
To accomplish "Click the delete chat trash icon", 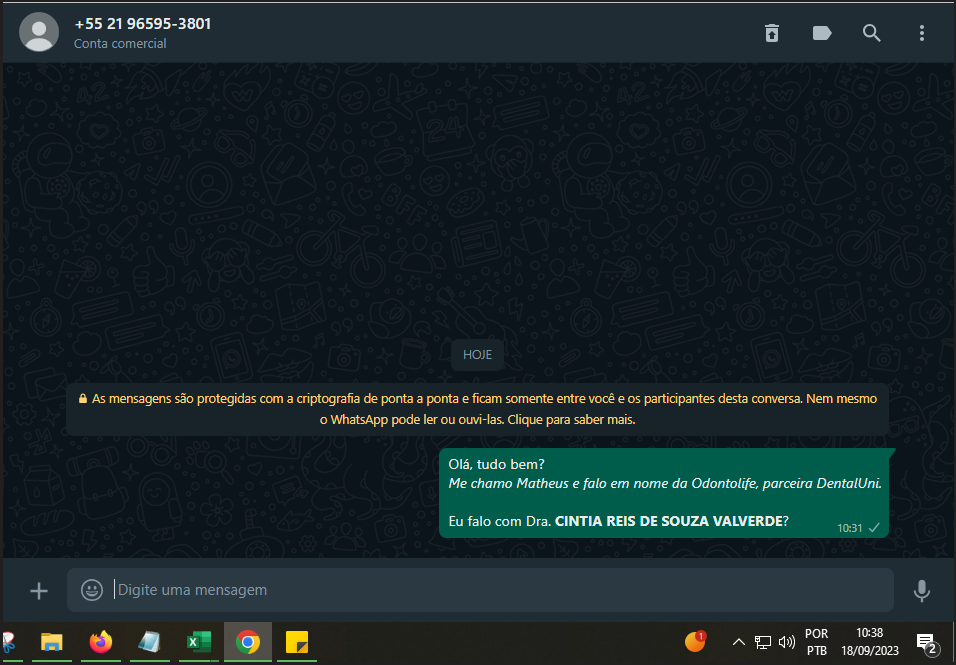I will point(772,33).
